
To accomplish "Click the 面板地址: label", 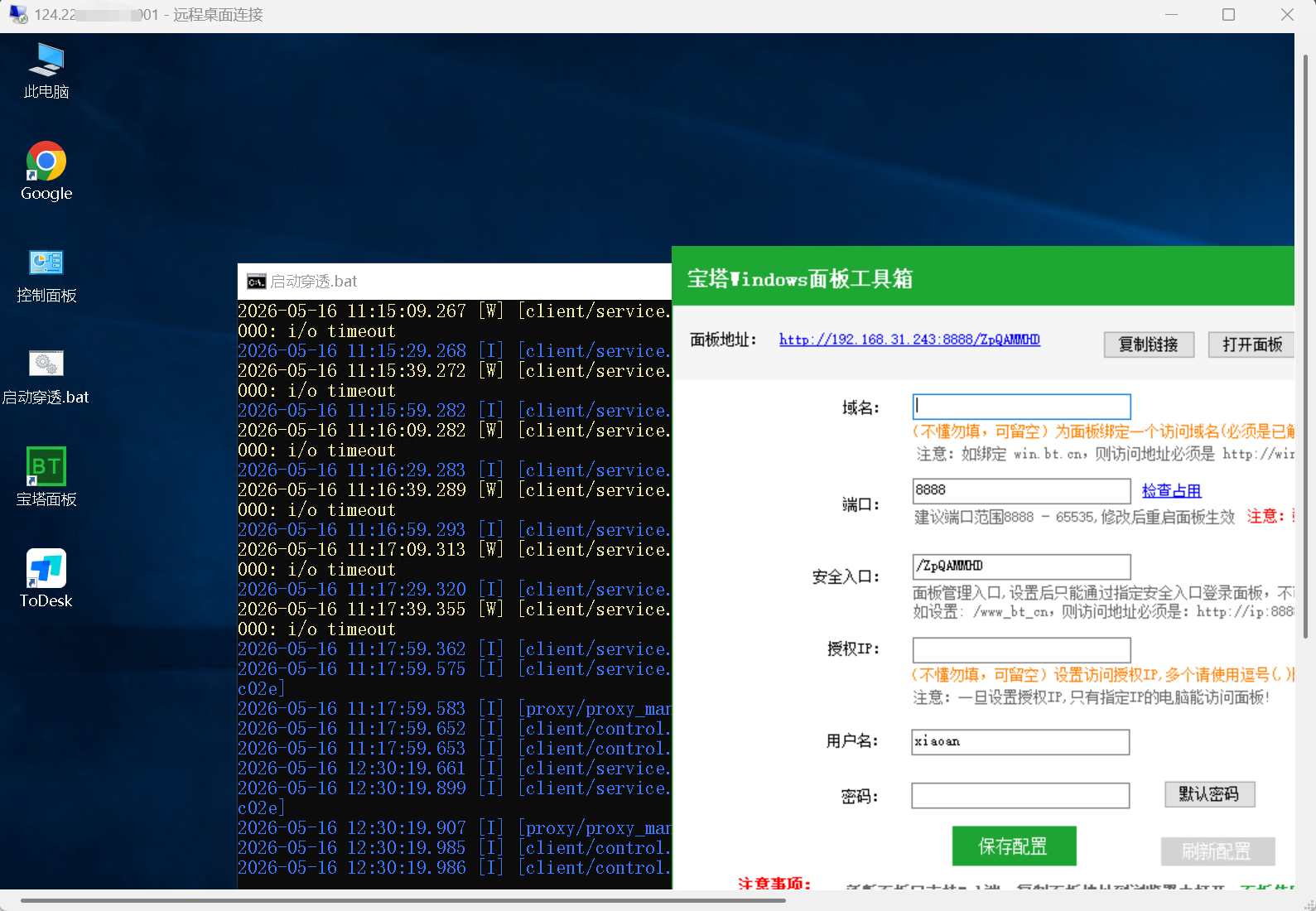I will 723,340.
